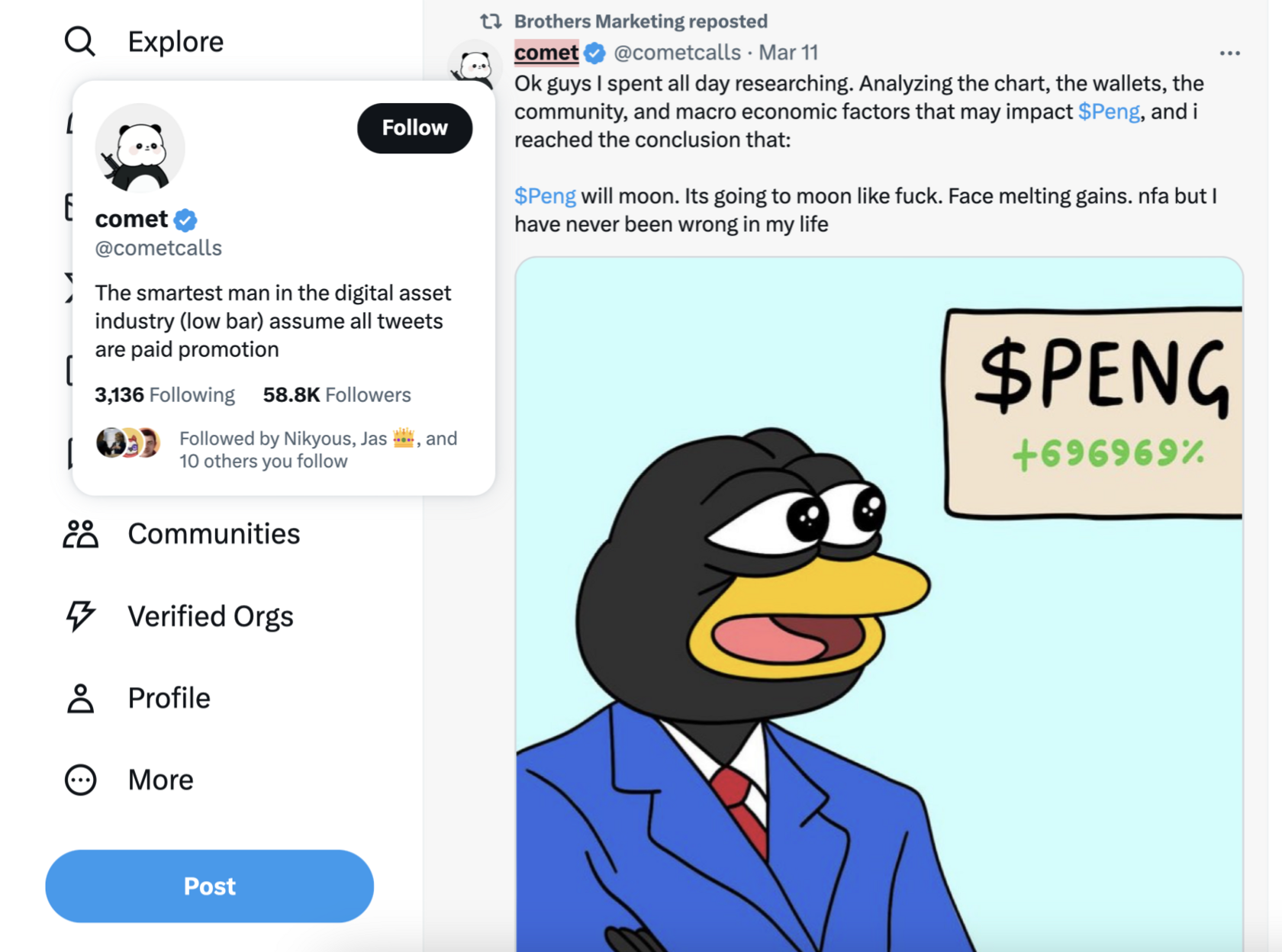Open comet's panda avatar in hover card

coord(140,149)
